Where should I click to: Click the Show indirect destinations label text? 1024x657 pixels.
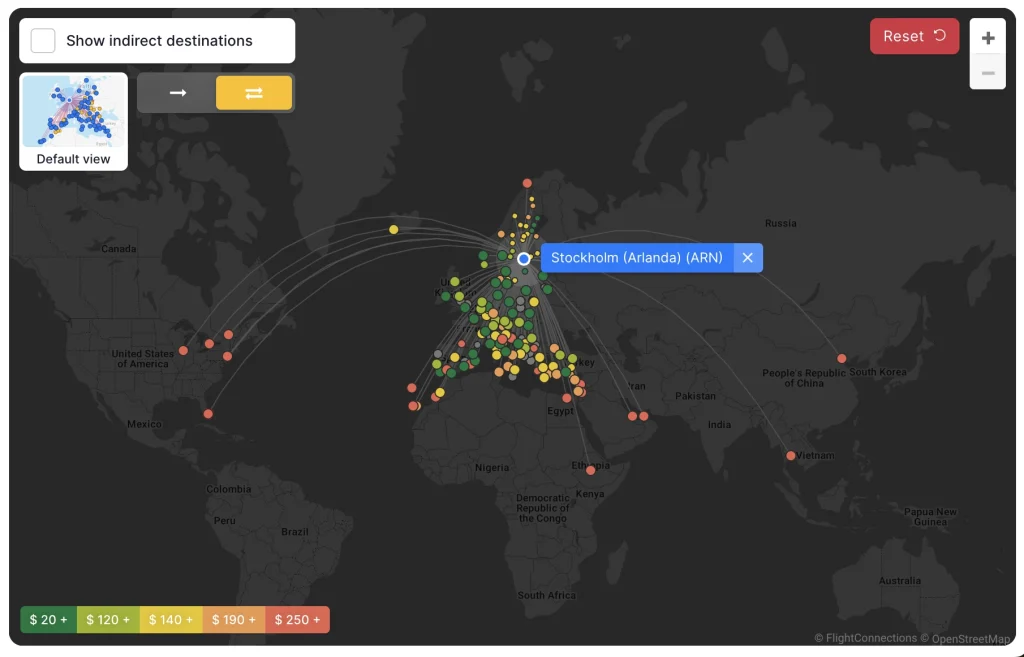tap(159, 40)
